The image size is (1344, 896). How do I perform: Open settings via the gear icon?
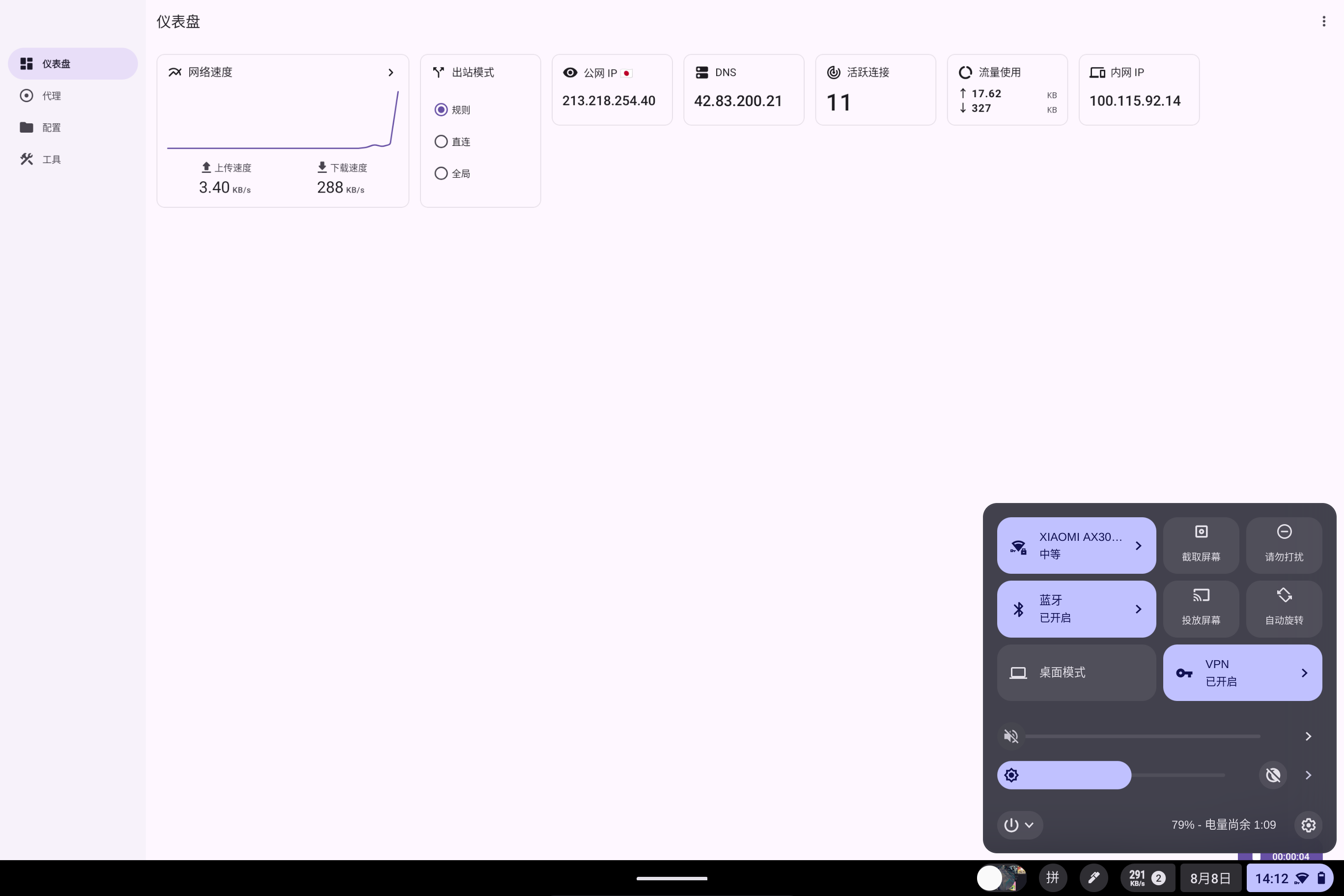point(1308,825)
